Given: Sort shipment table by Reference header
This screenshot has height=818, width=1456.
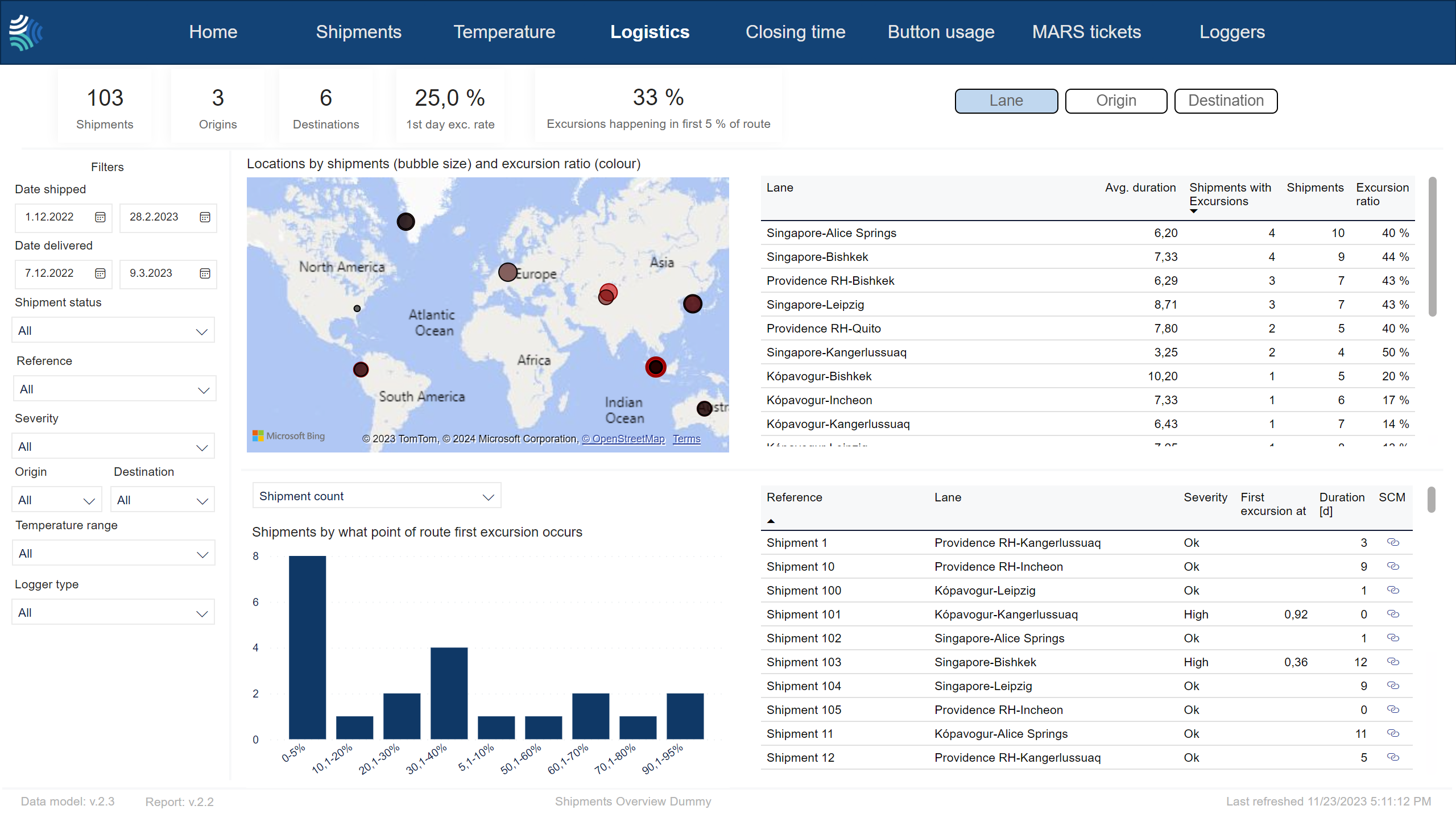Looking at the screenshot, I should point(795,497).
